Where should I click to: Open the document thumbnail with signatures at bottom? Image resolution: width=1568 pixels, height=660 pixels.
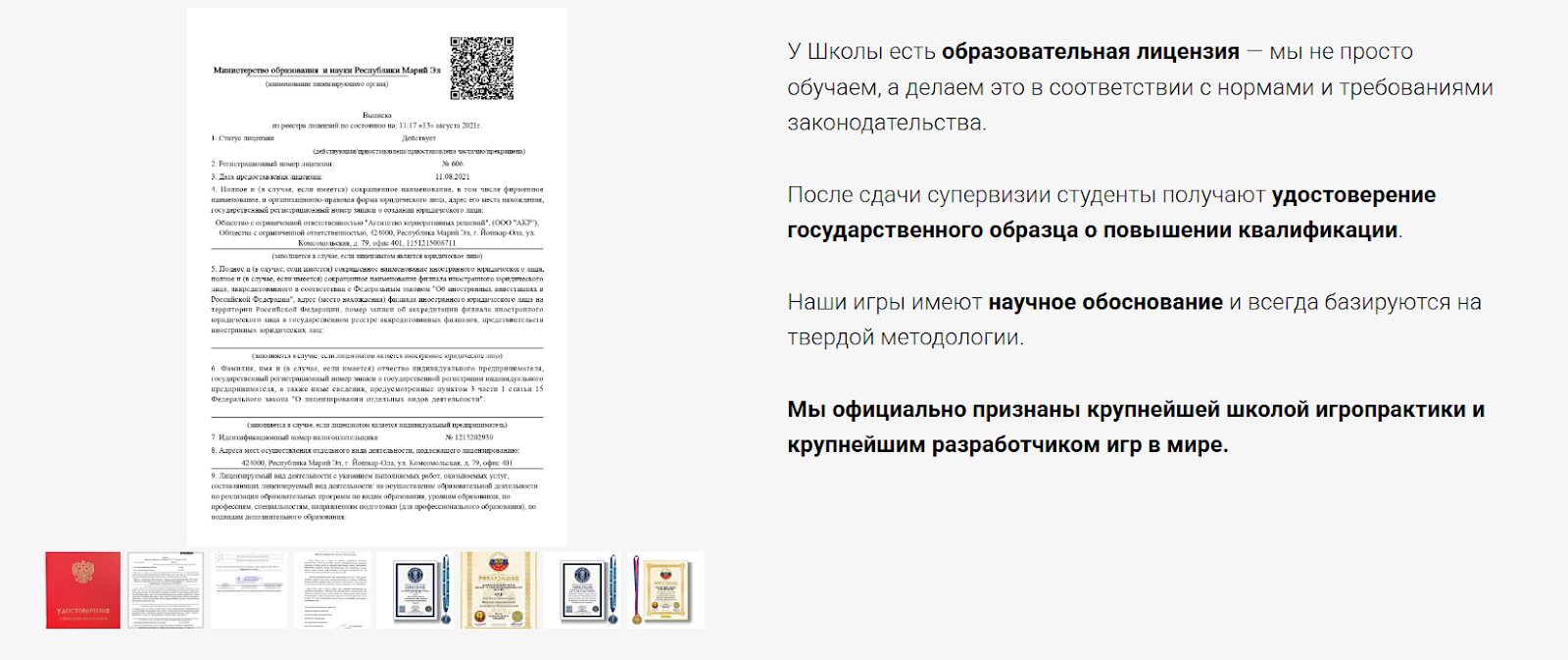332,589
